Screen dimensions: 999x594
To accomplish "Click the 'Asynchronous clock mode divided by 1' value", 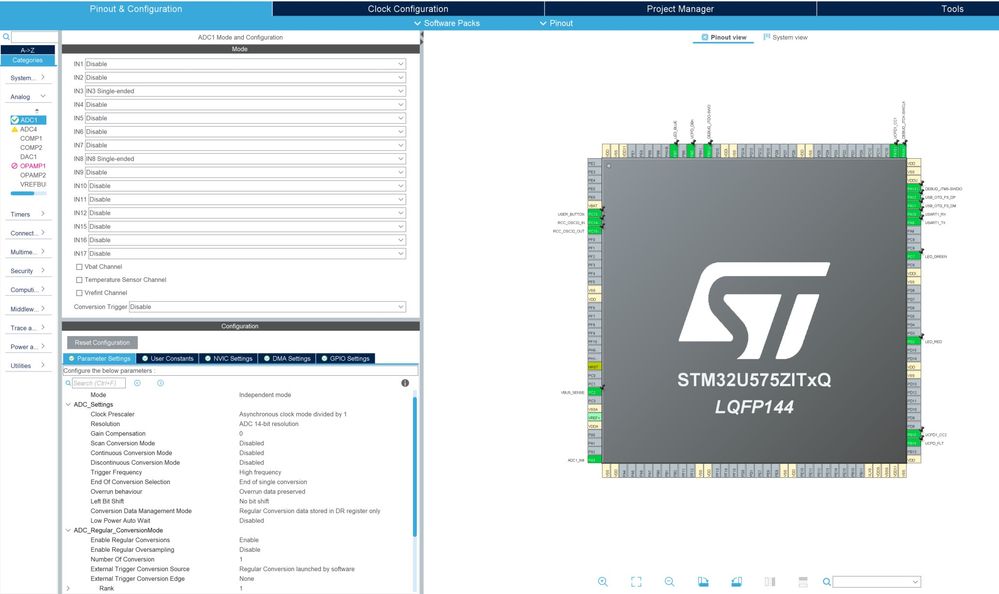I will pos(293,414).
